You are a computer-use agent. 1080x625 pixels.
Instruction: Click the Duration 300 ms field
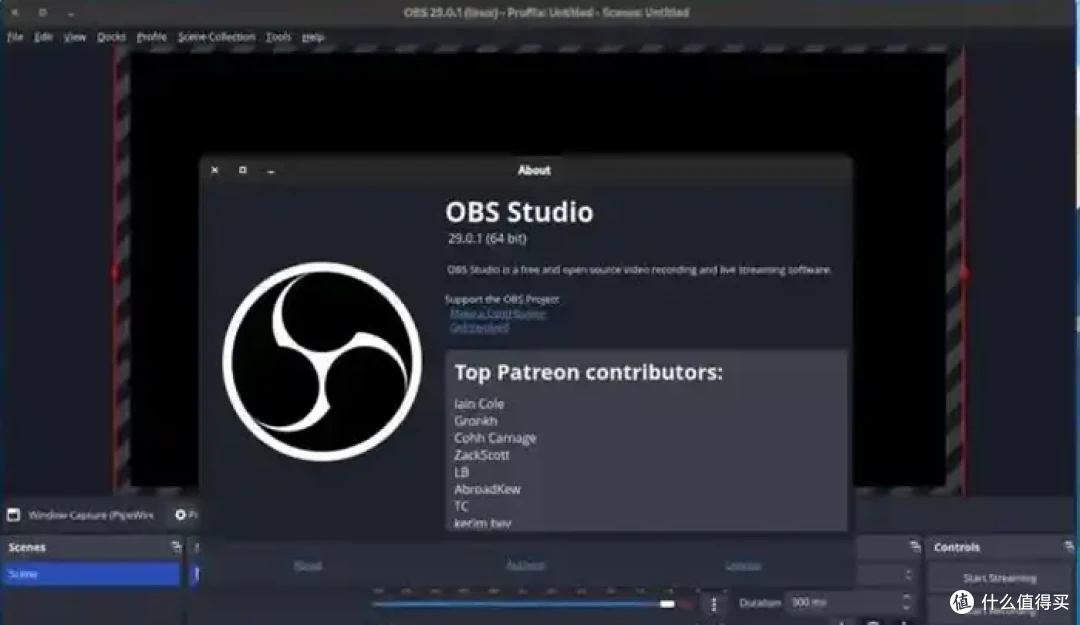tap(851, 602)
